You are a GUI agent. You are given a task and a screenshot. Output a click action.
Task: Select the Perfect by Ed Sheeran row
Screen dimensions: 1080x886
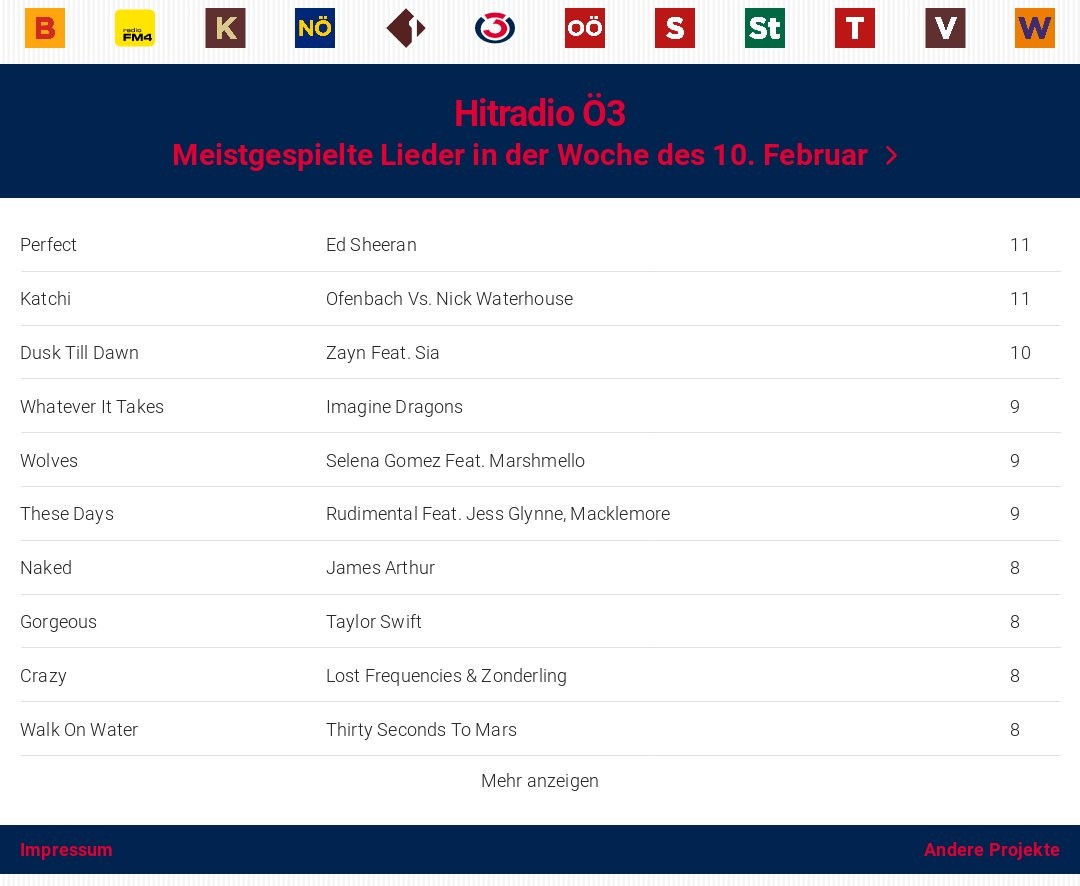coord(540,245)
